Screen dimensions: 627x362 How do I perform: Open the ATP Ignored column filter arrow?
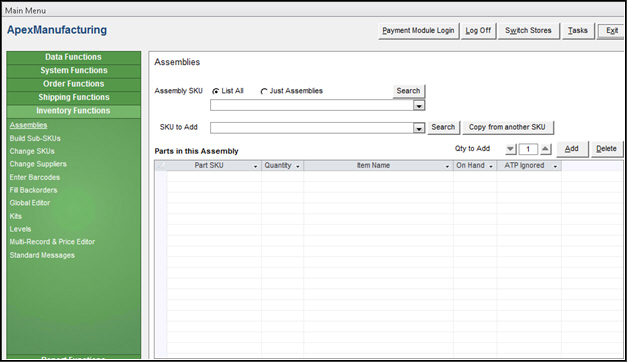coord(555,166)
